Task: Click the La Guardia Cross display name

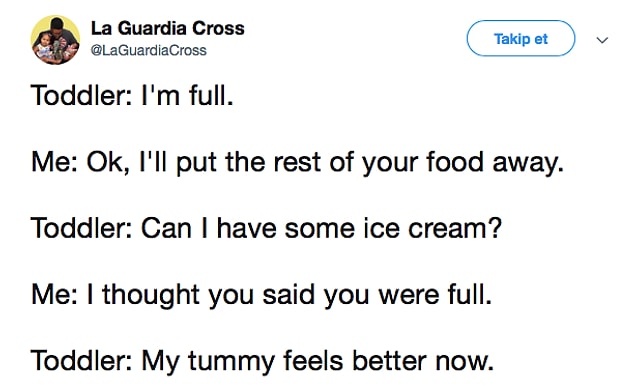Action: [168, 28]
